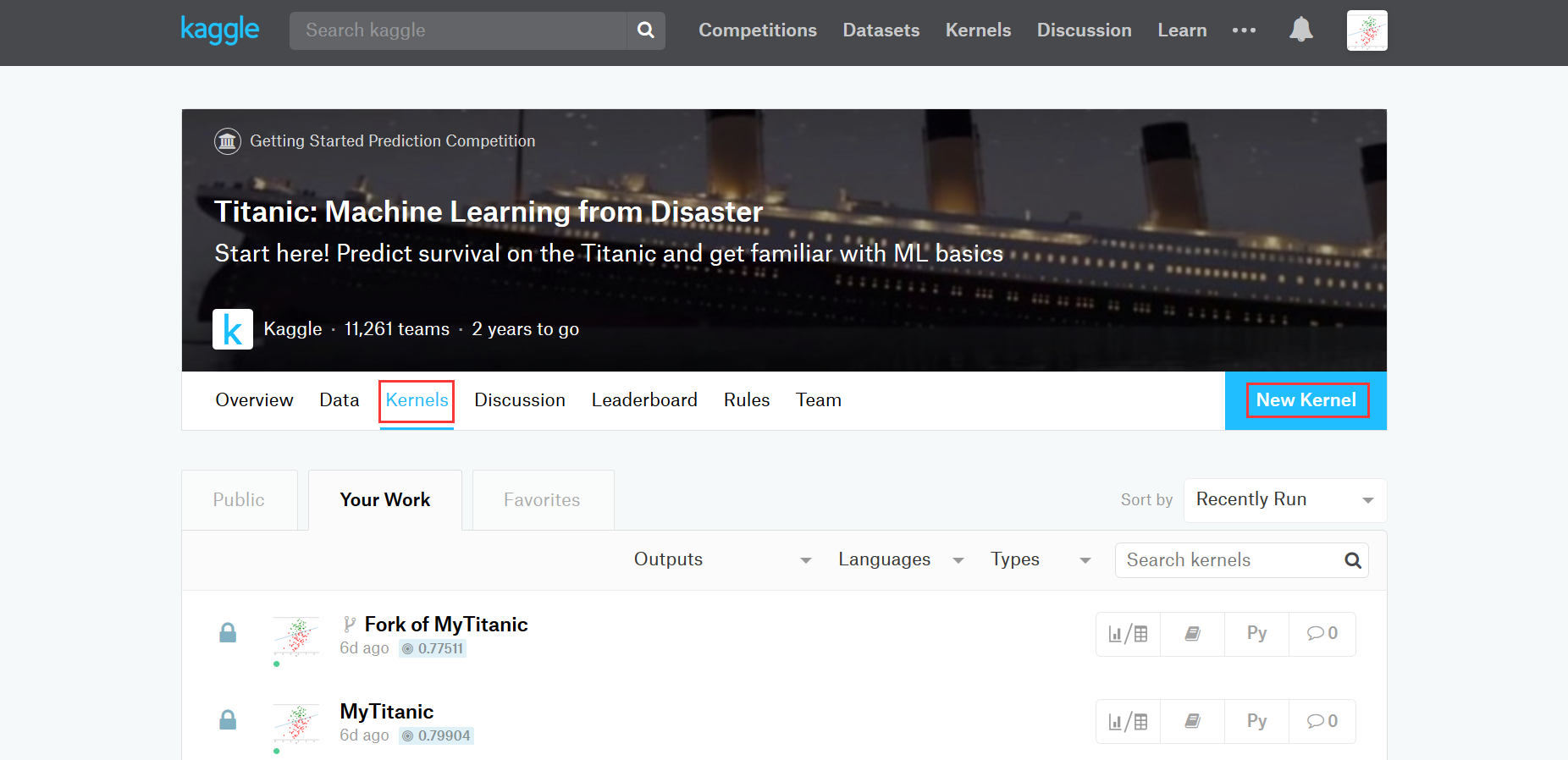
Task: Go to Competitions in top navigation
Action: tap(758, 30)
